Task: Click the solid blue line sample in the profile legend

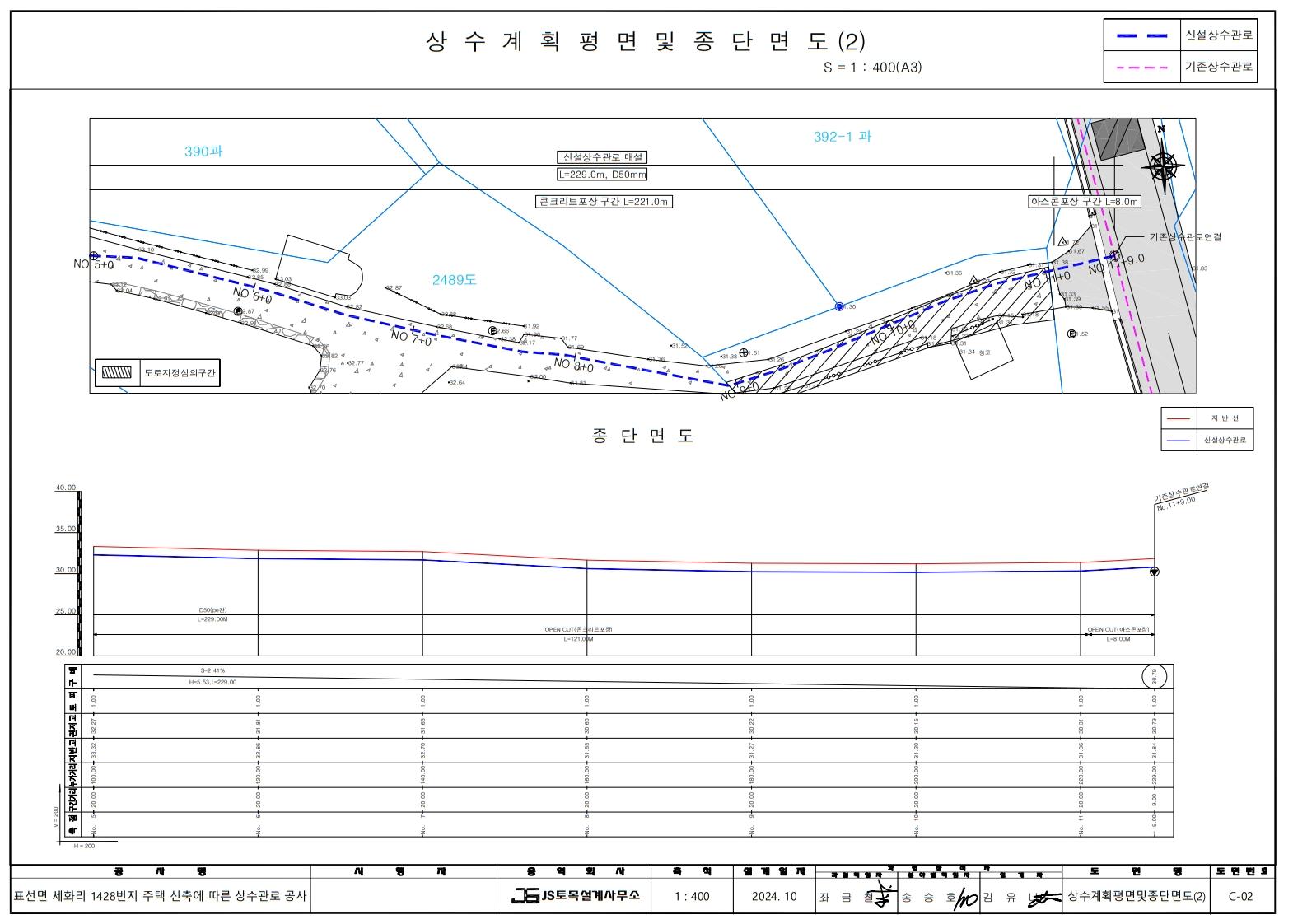Action: (1179, 441)
